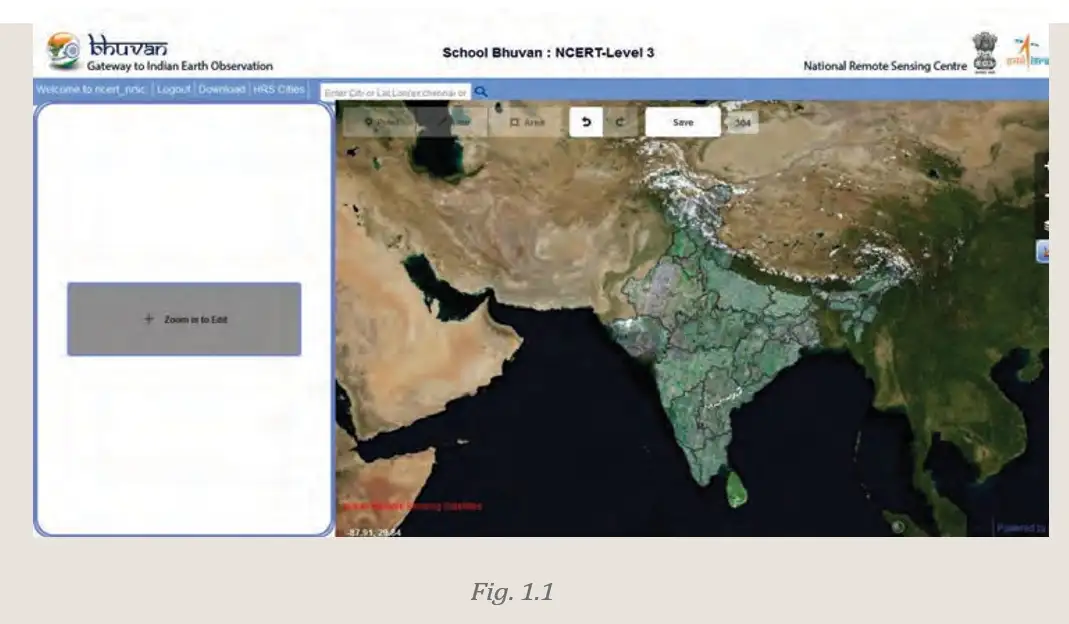Viewport: 1069px width, 624px height.
Task: Select the Area drawing tool
Action: coord(526,122)
